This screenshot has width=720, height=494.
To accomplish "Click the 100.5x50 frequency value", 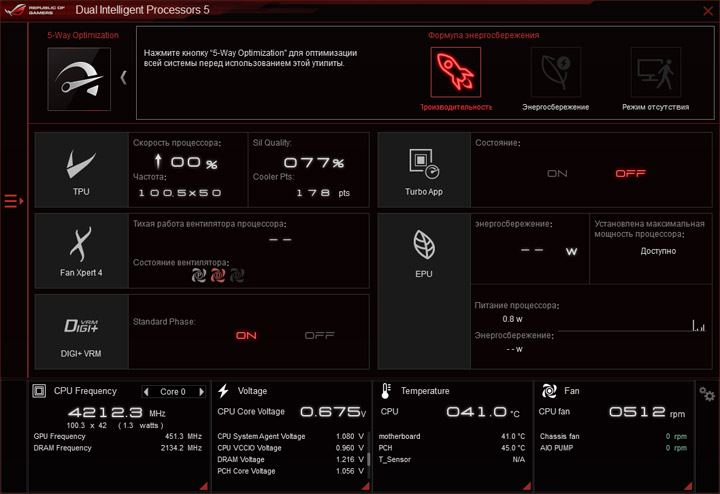I will click(x=180, y=193).
